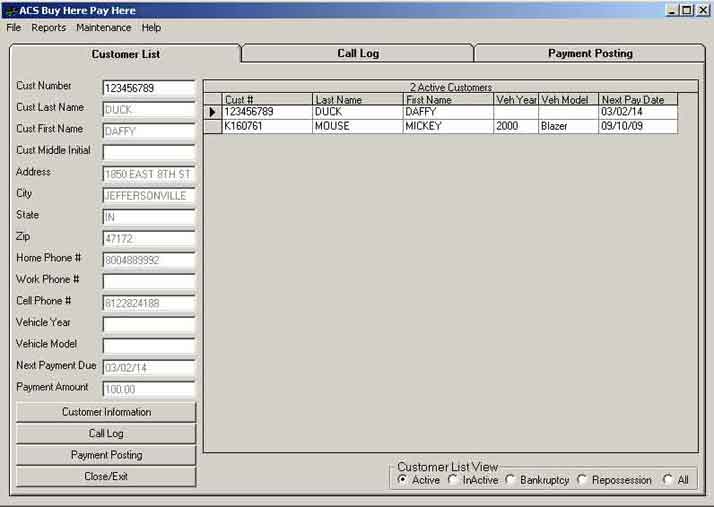Click the Close/Exit button
This screenshot has height=507, width=714.
[x=106, y=476]
